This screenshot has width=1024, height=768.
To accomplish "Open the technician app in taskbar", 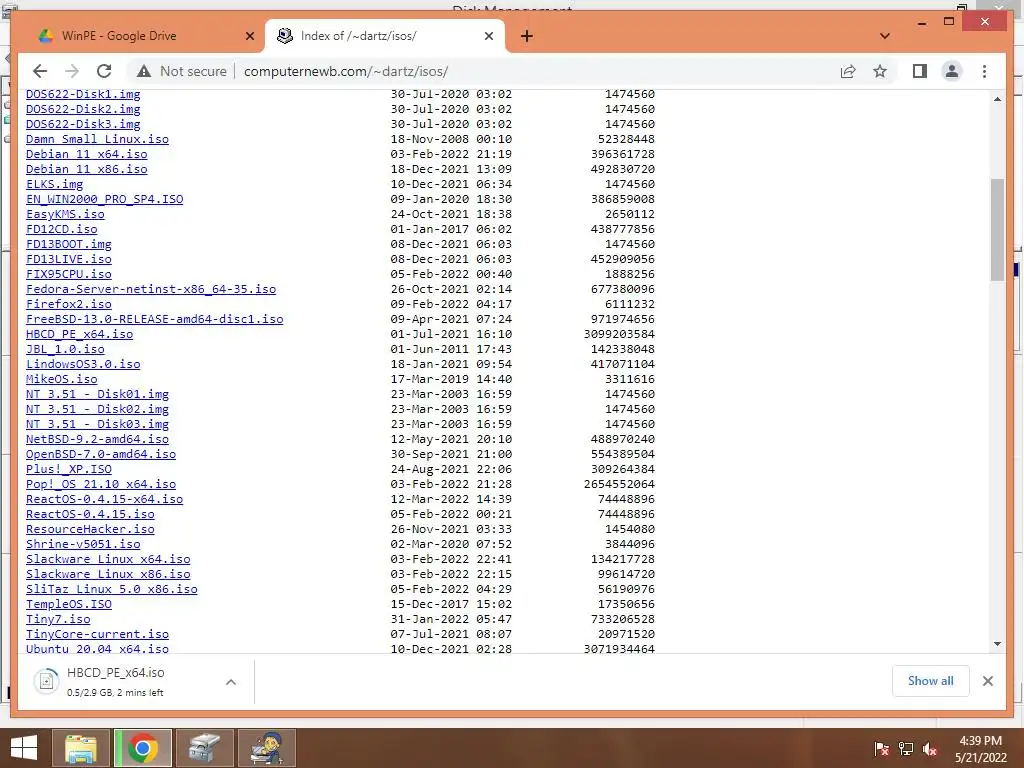I will pyautogui.click(x=267, y=748).
